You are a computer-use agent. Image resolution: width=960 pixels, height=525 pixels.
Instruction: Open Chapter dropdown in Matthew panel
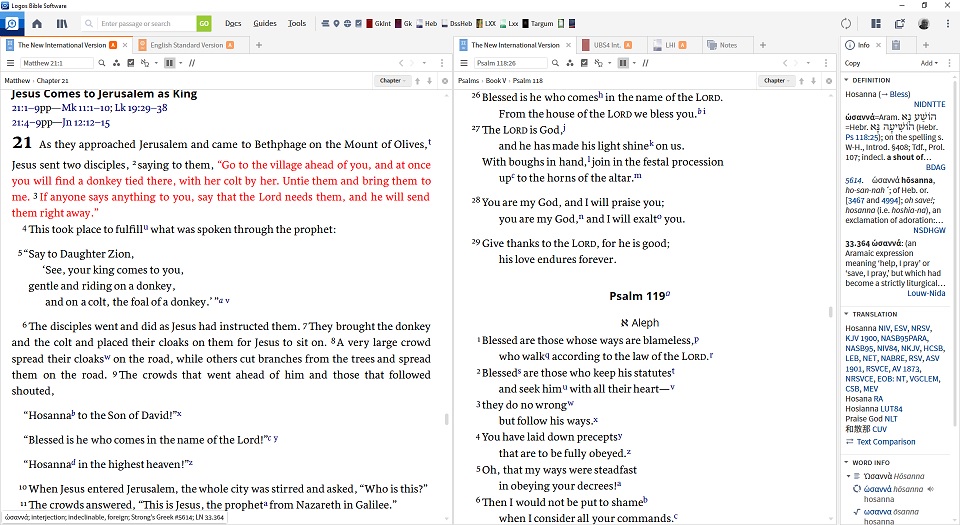393,80
